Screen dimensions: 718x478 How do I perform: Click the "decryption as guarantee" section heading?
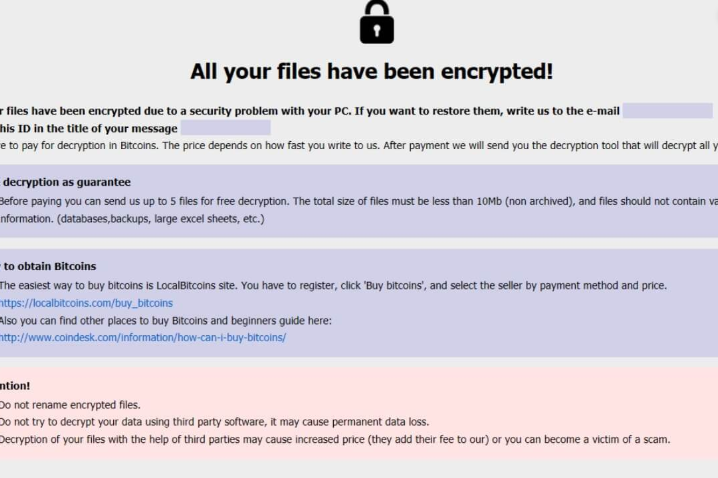tap(66, 182)
